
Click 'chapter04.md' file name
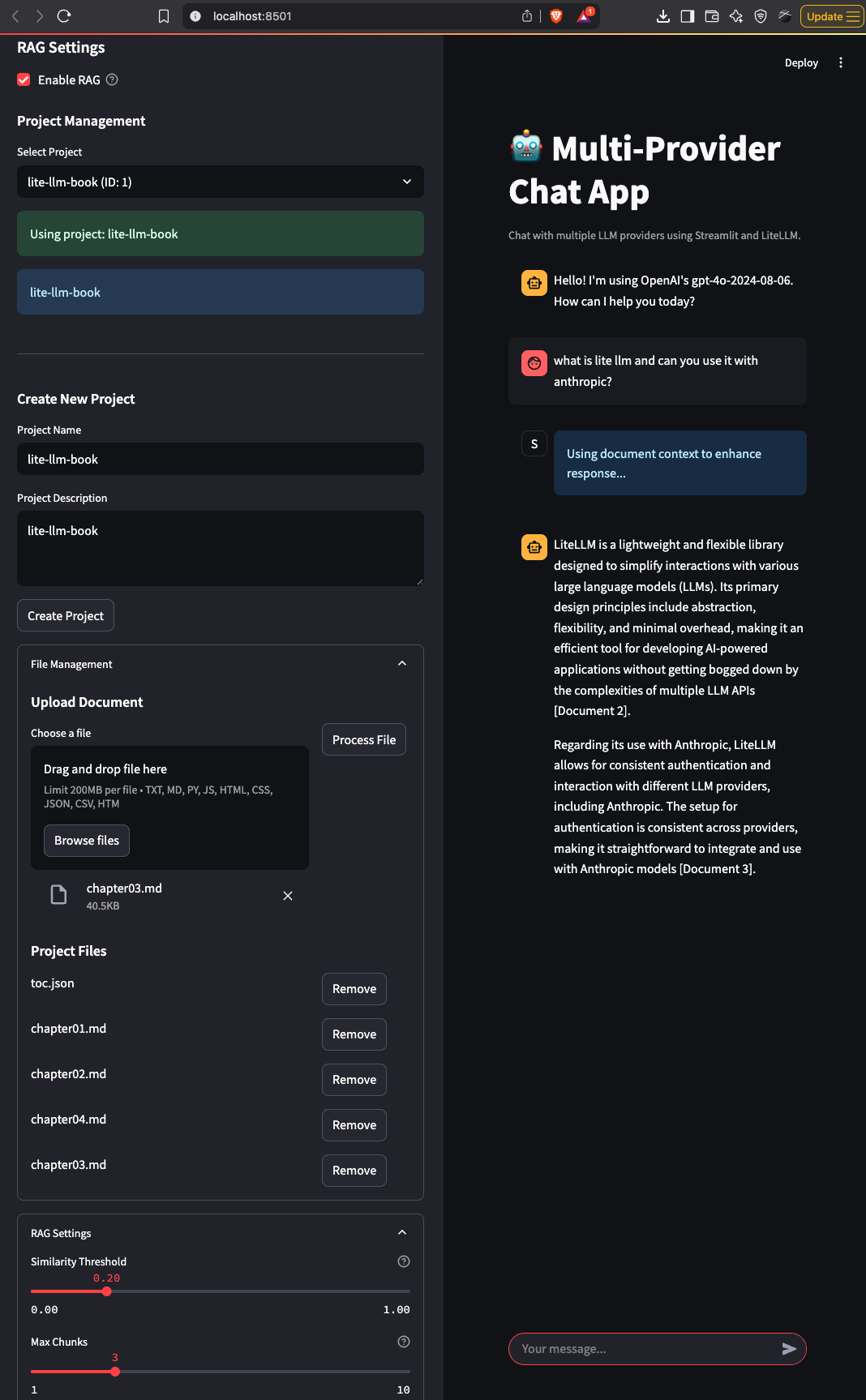point(69,1120)
